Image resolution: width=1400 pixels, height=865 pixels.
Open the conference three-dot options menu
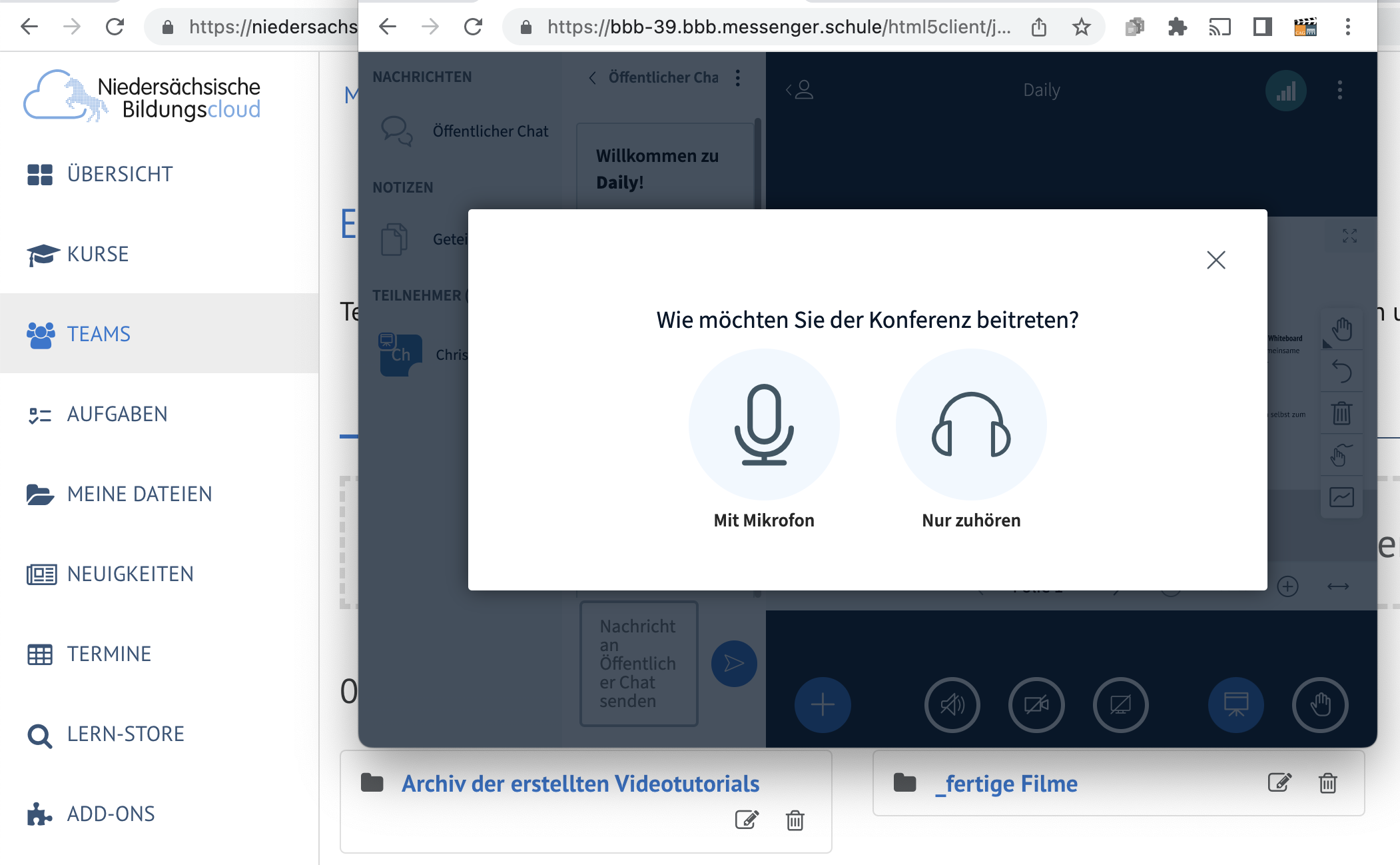1340,91
